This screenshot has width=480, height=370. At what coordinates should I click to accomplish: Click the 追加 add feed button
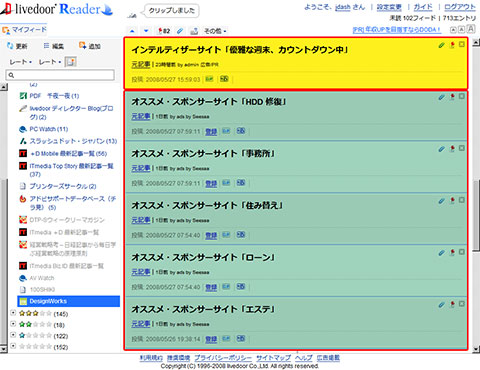coord(90,46)
